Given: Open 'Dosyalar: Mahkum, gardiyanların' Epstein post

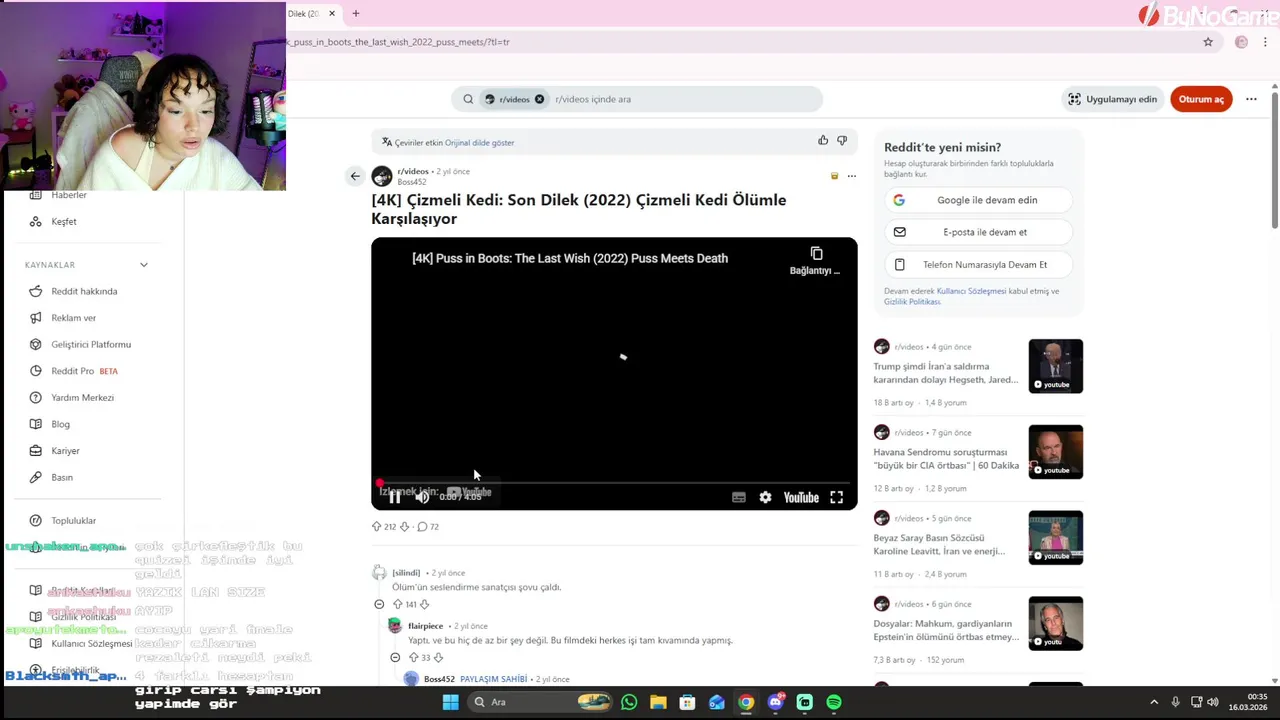Looking at the screenshot, I should pyautogui.click(x=946, y=630).
